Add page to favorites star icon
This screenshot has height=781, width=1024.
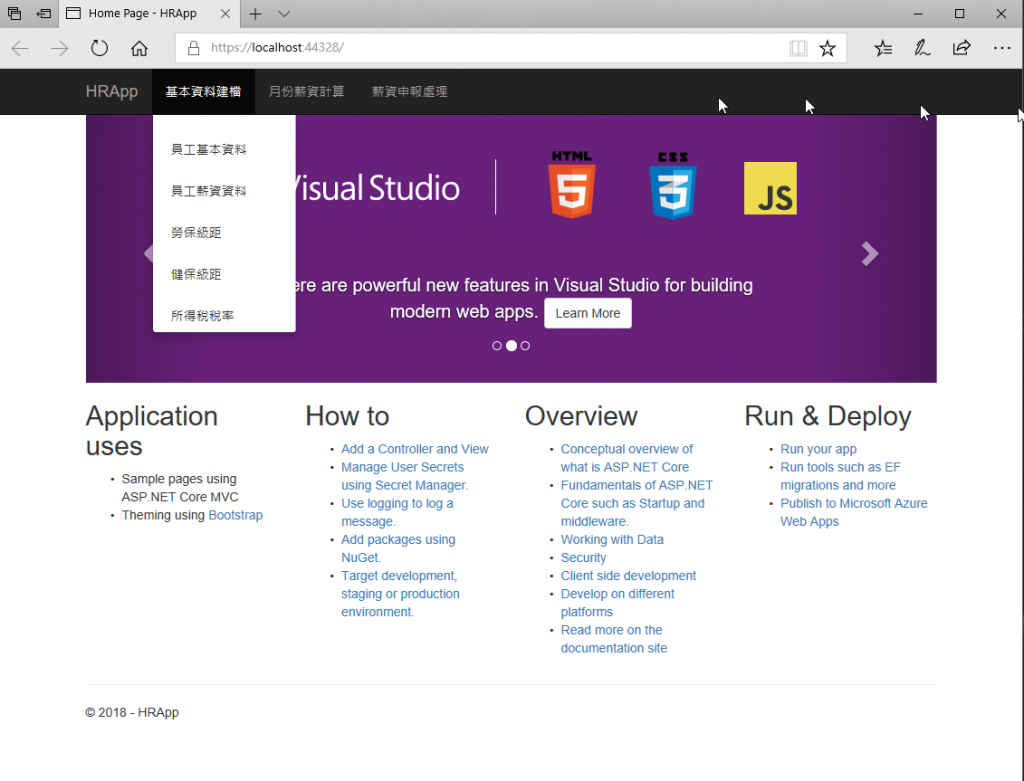point(827,48)
